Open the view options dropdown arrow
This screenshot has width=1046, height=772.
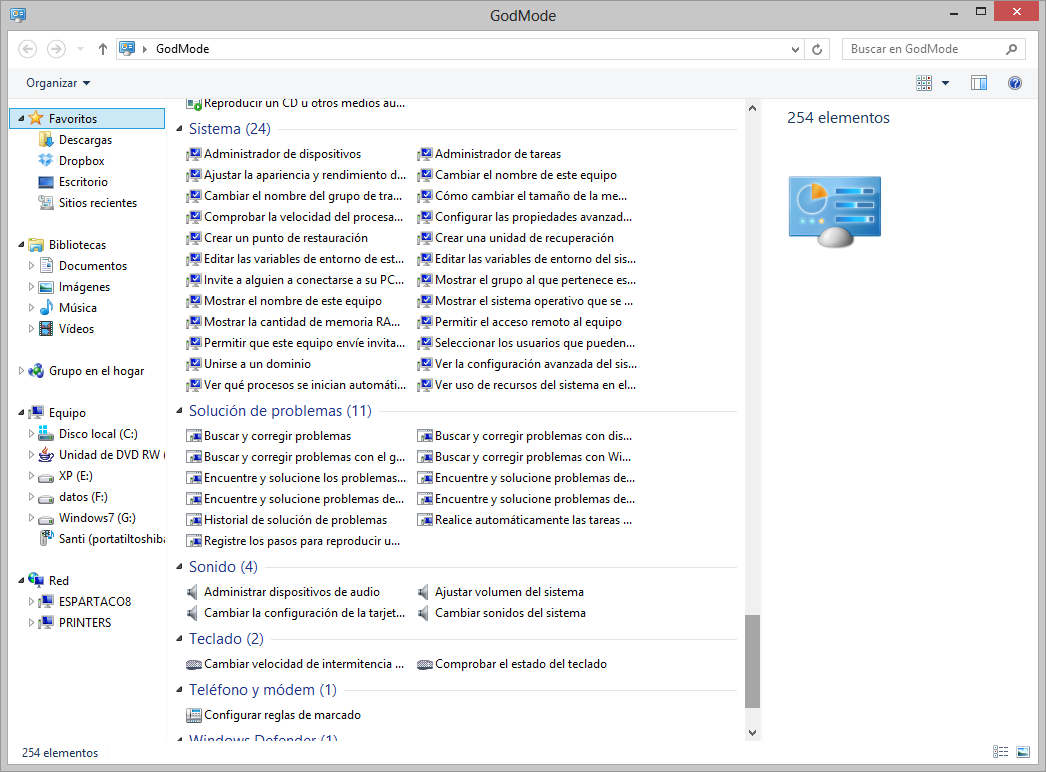click(x=946, y=83)
